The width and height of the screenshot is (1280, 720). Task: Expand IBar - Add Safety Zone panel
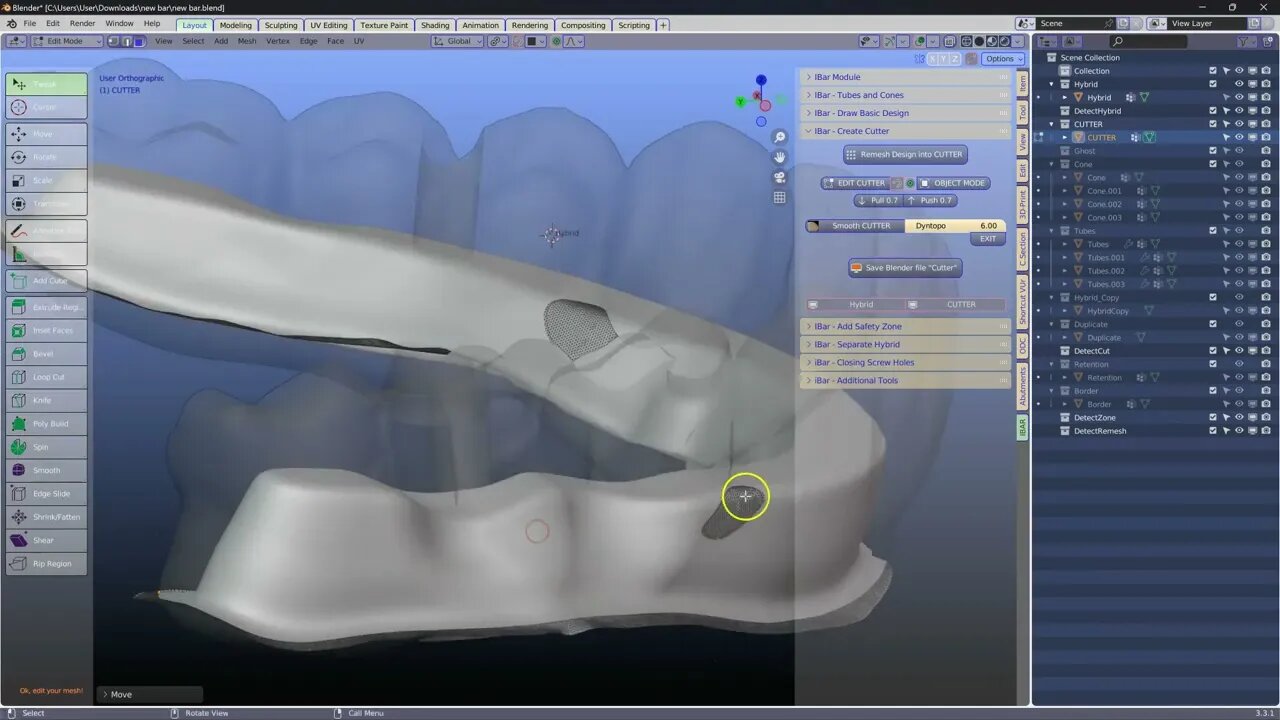(x=906, y=326)
